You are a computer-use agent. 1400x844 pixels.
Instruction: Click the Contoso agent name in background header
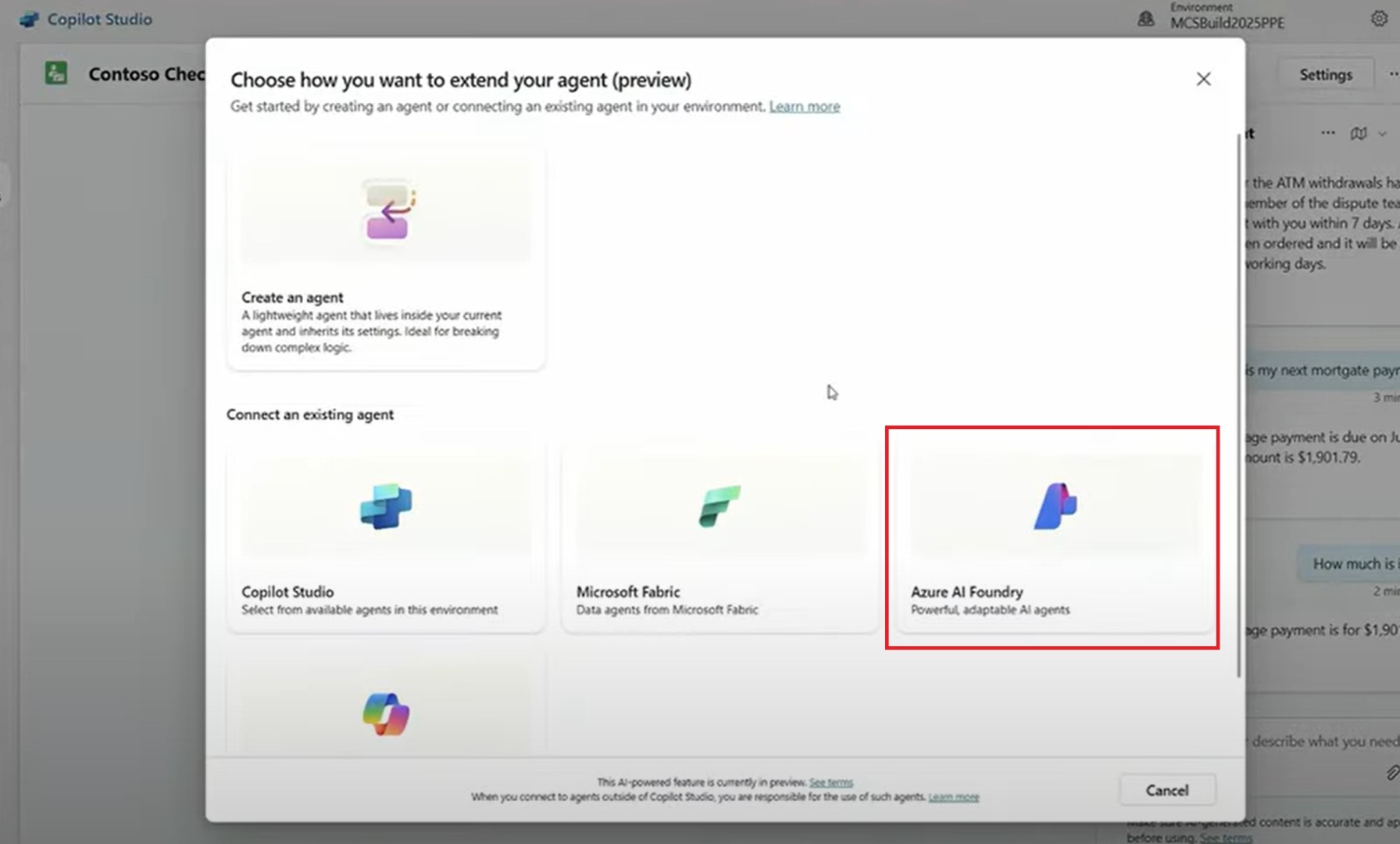(146, 74)
